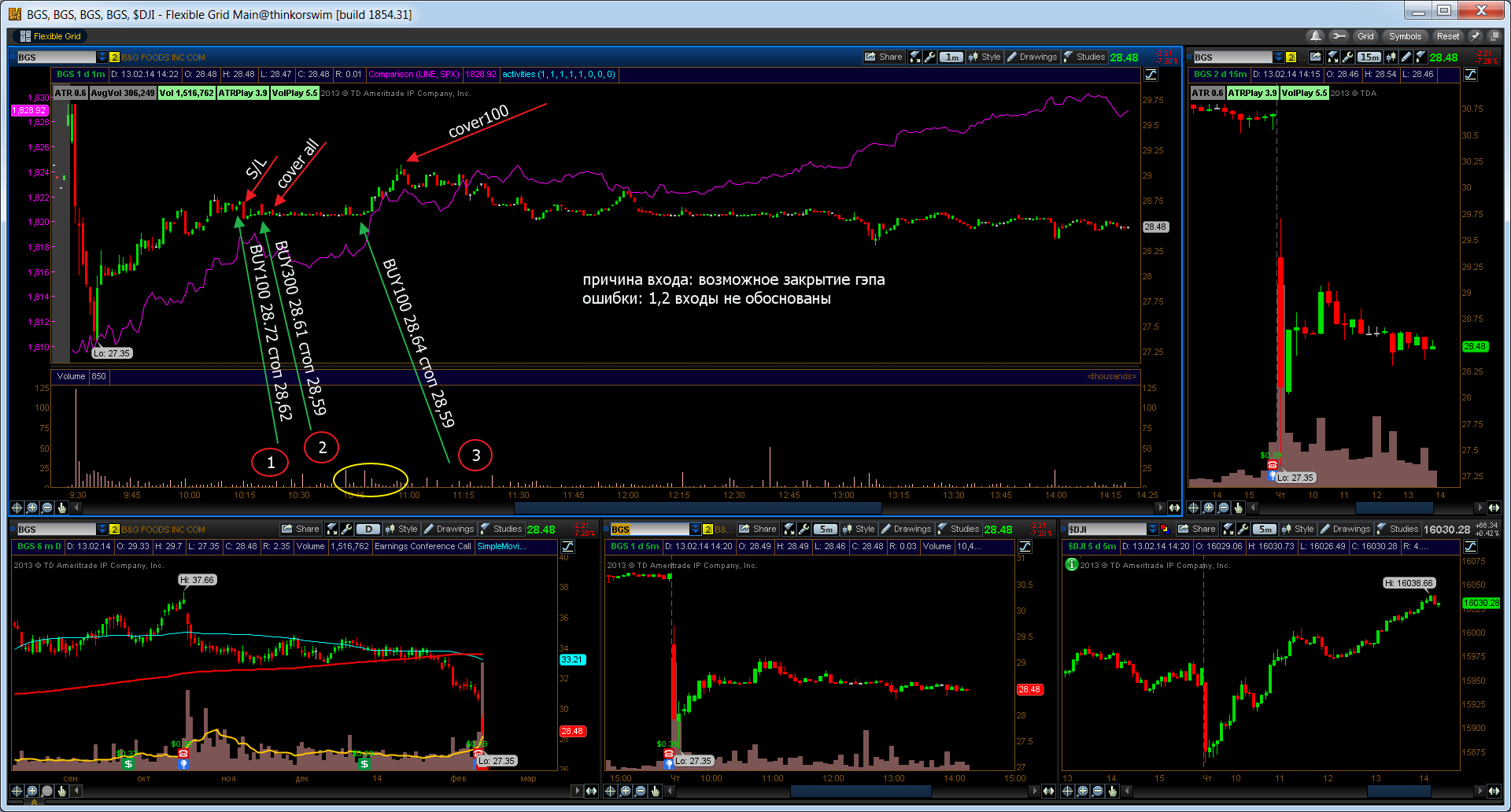Viewport: 1511px width, 812px height.
Task: Open Style menu in daily BGS chart
Action: pos(401,529)
